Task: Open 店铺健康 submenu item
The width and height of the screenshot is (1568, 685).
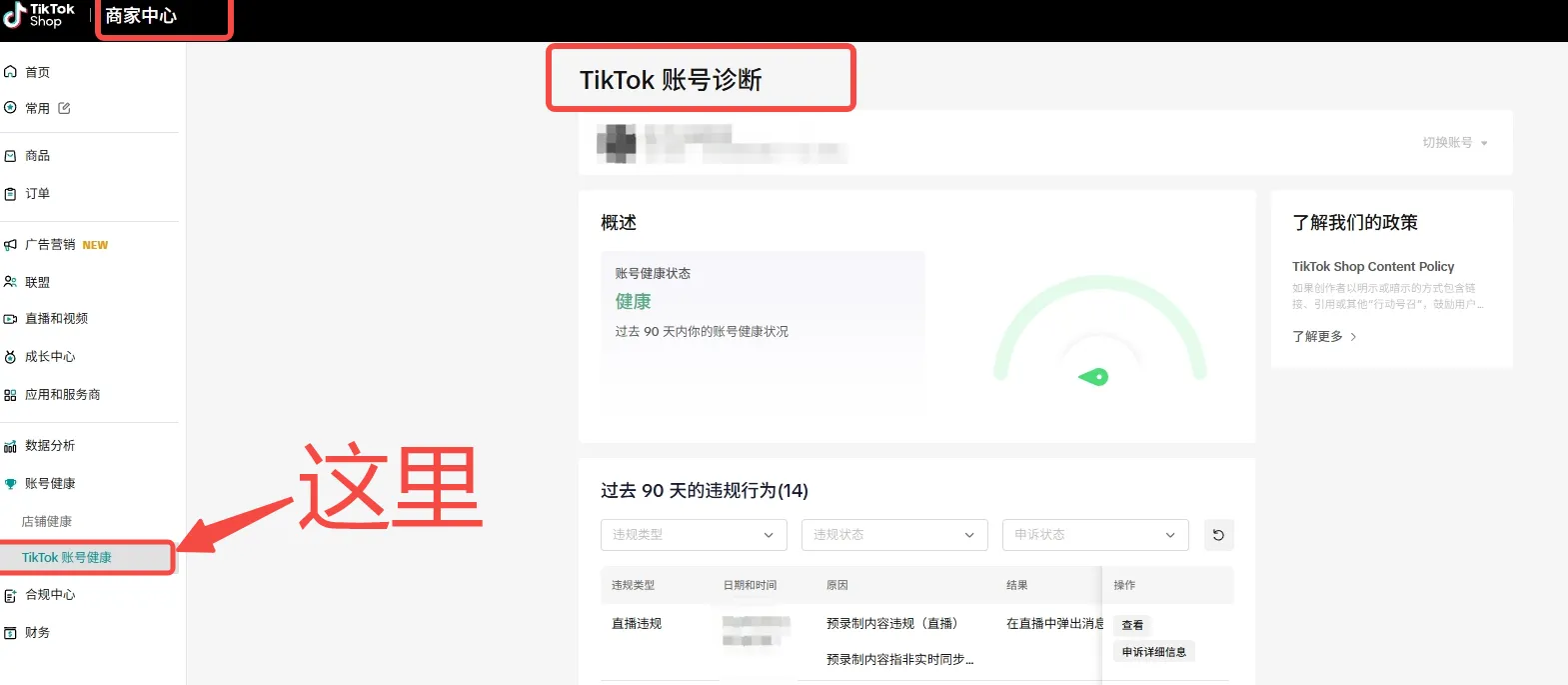Action: point(47,522)
